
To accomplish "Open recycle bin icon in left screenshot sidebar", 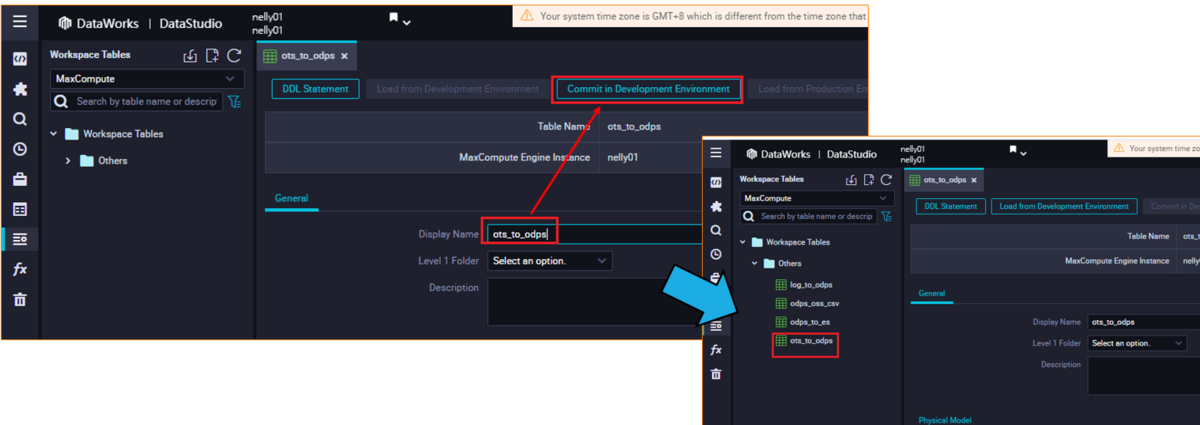I will (x=20, y=300).
